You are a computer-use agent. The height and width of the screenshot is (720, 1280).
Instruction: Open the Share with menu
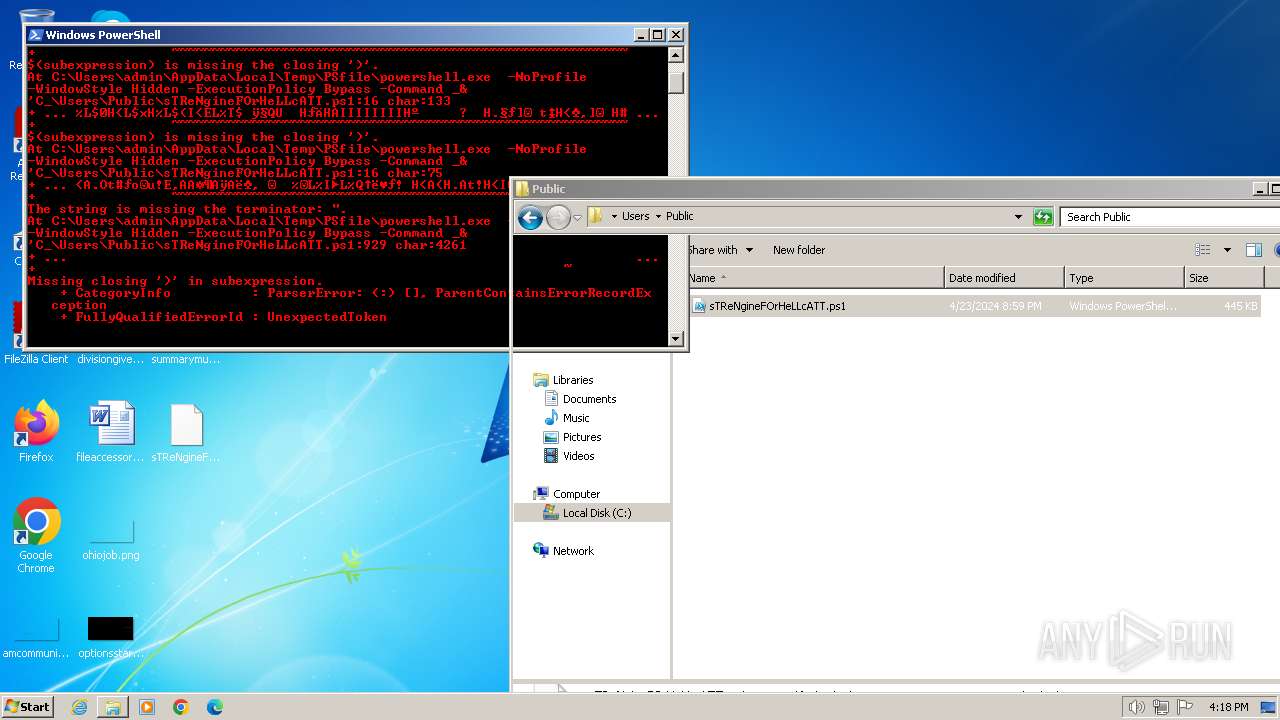click(720, 250)
